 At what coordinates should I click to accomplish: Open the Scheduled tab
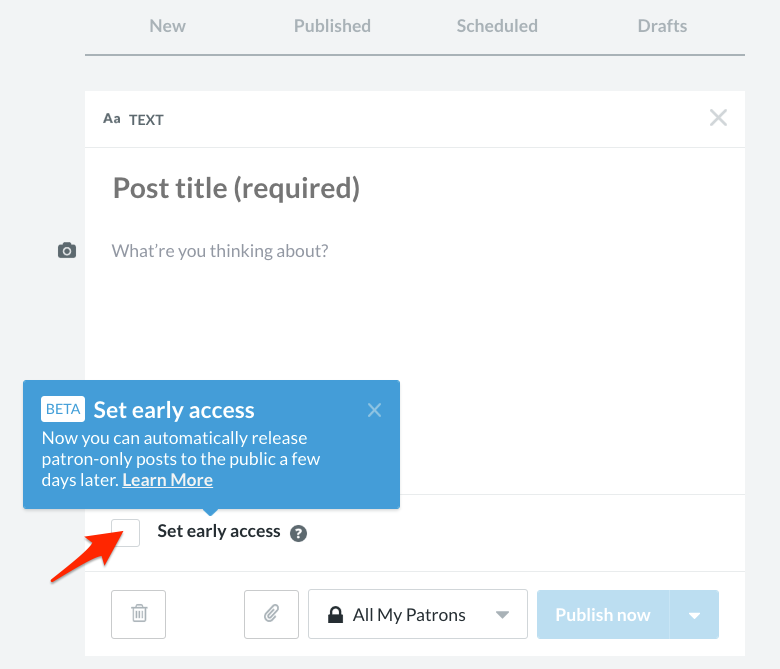(497, 26)
